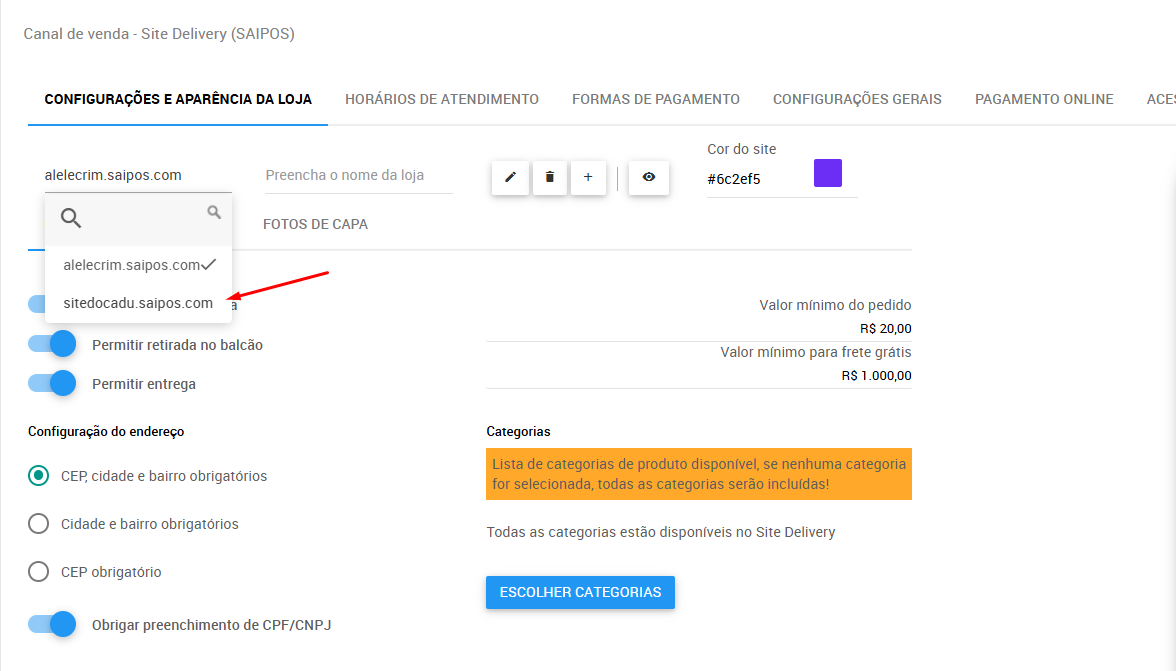Click the purple site color swatch
Viewport: 1176px width, 671px height.
tap(828, 173)
